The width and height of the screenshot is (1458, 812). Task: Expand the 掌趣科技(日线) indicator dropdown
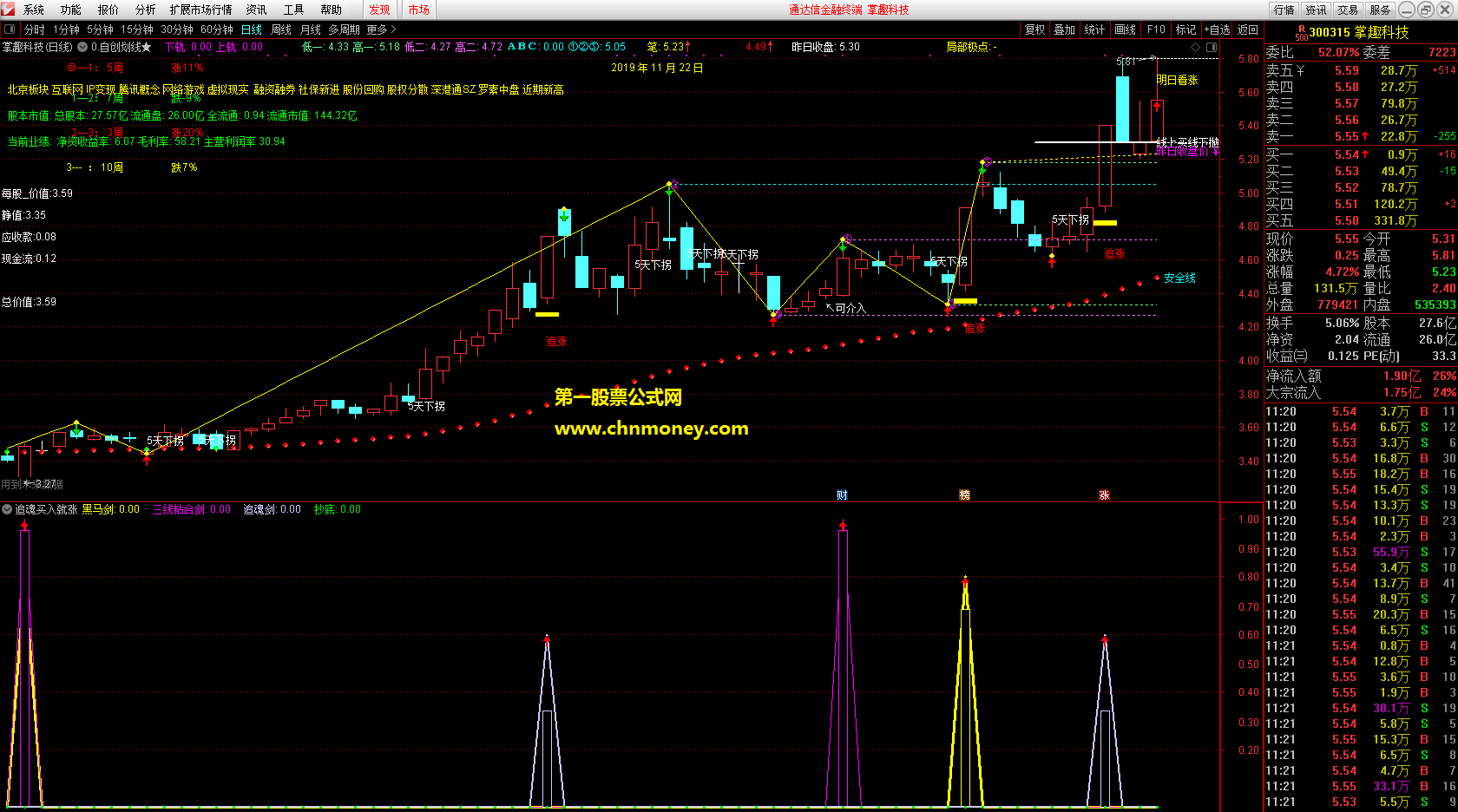point(82,47)
